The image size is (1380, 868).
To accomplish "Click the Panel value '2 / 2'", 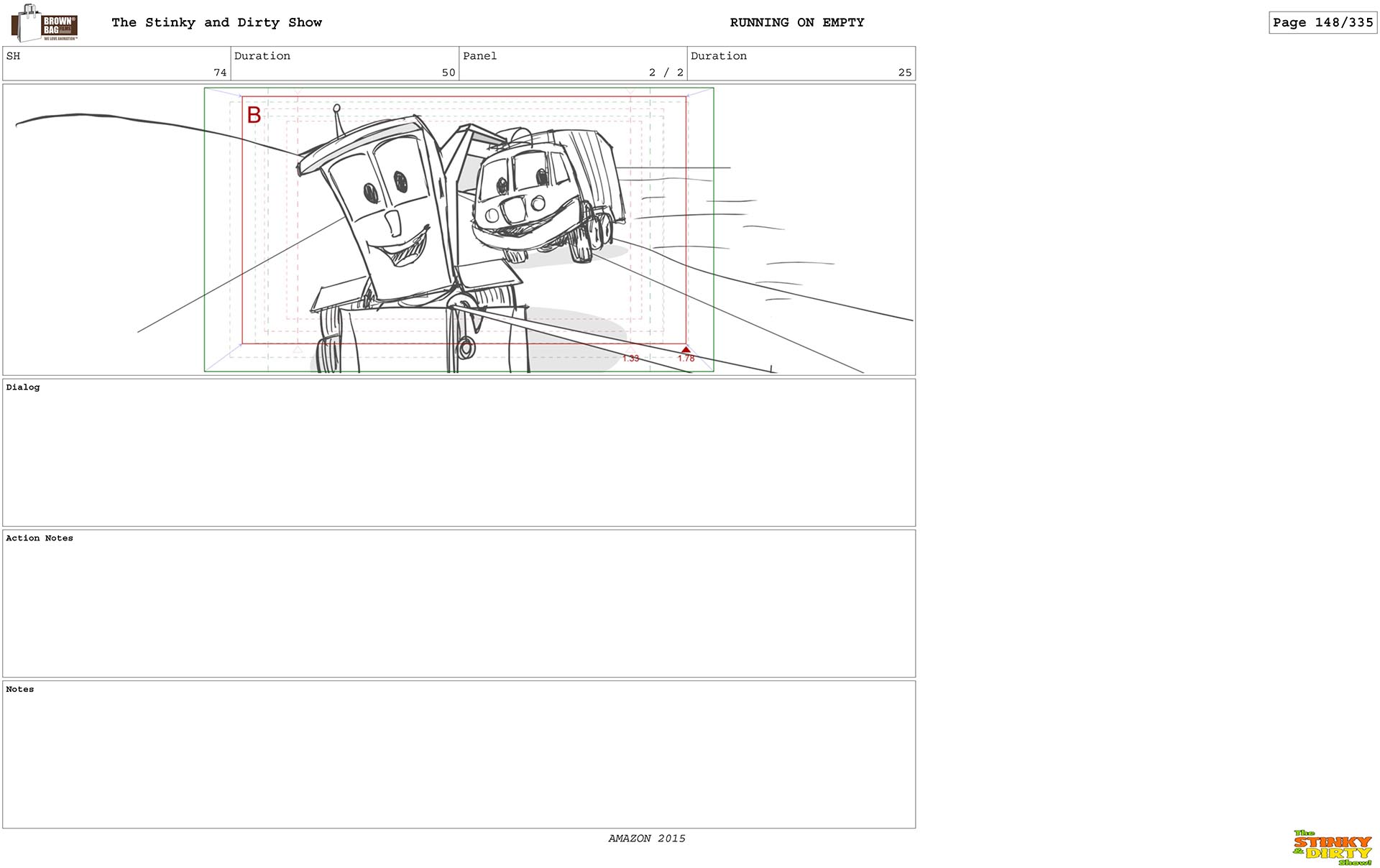I will click(x=666, y=73).
